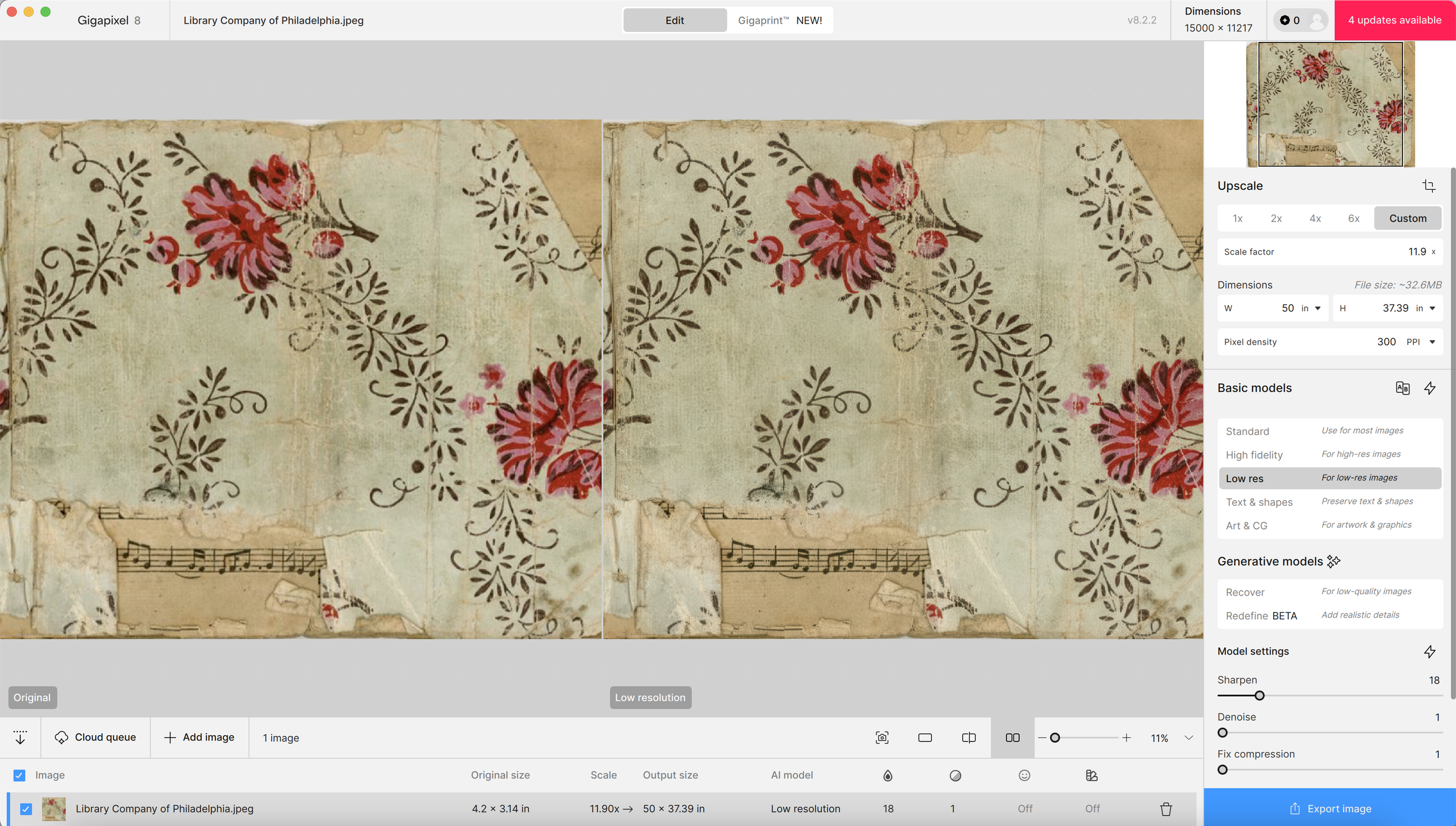This screenshot has height=826, width=1456.
Task: Open the width unit dropdown
Action: click(x=1311, y=309)
